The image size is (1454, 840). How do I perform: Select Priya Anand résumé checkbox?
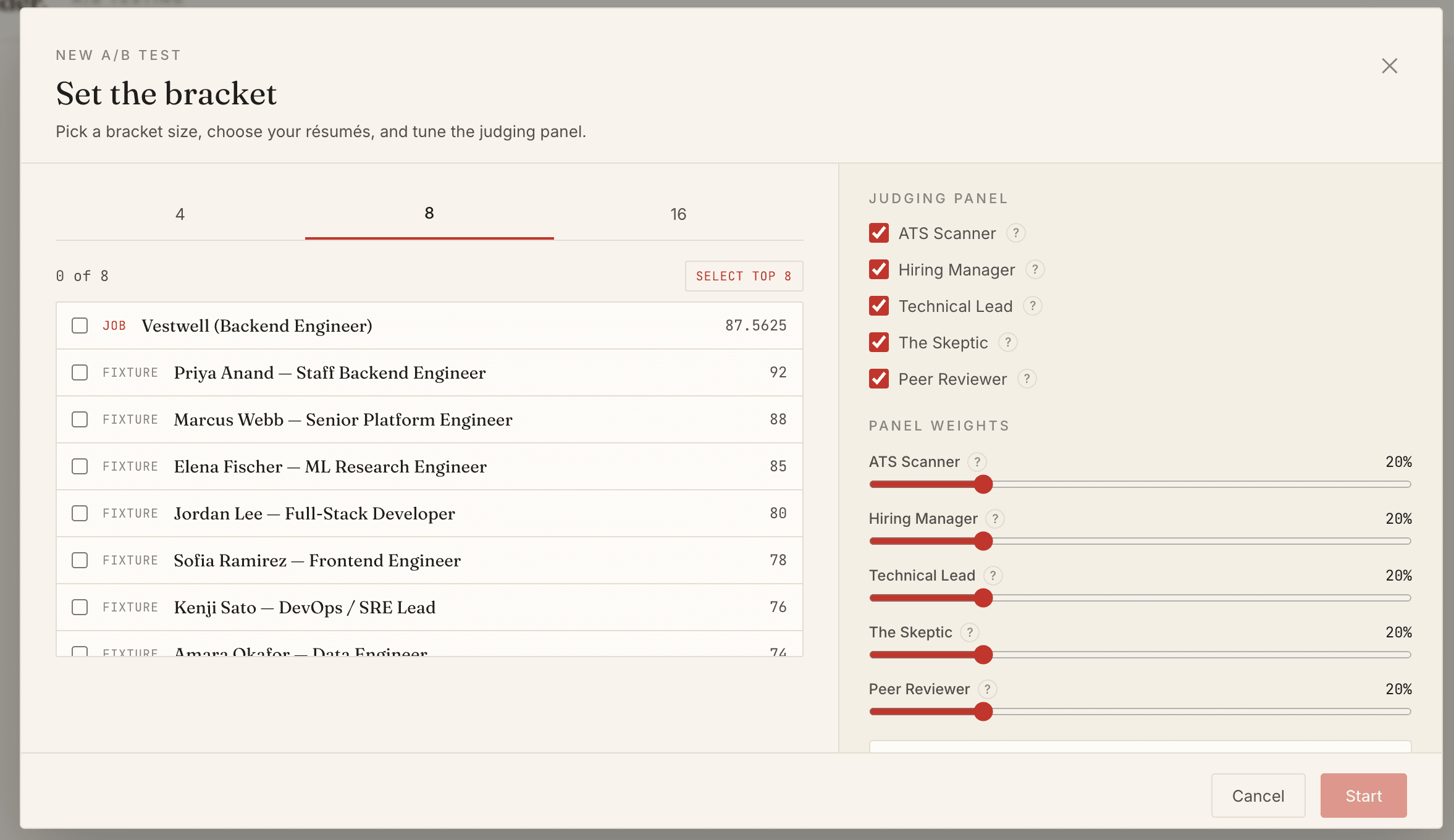point(80,372)
